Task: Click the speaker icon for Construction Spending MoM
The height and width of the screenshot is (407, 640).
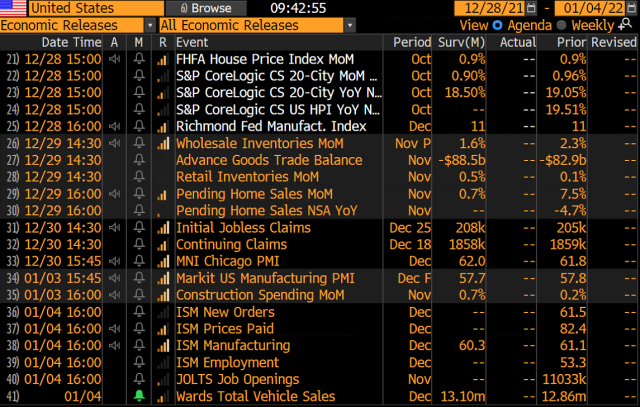Action: pyautogui.click(x=115, y=295)
